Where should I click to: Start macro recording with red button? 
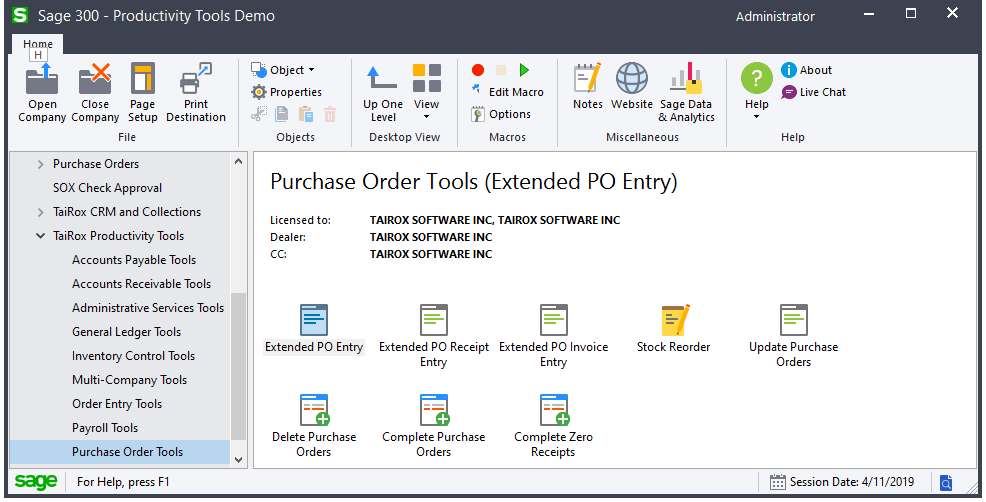(478, 70)
